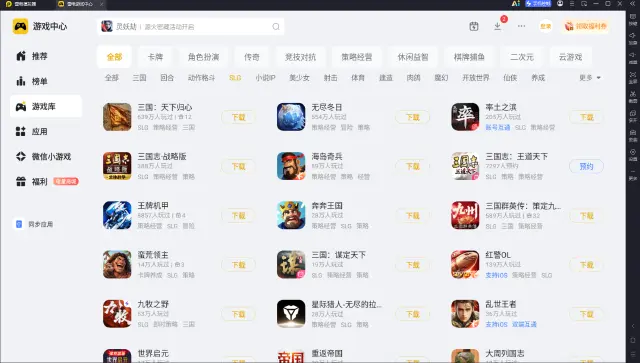Open the downloads icon with badge
Viewport: 640px width, 363px height.
(498, 26)
